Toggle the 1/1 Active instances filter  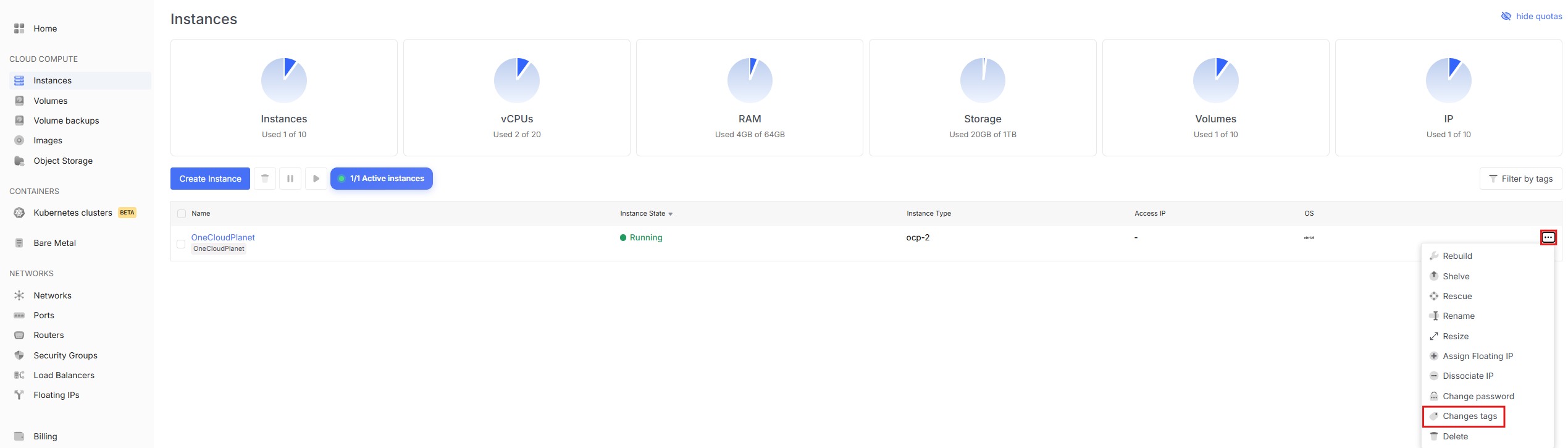[x=381, y=179]
